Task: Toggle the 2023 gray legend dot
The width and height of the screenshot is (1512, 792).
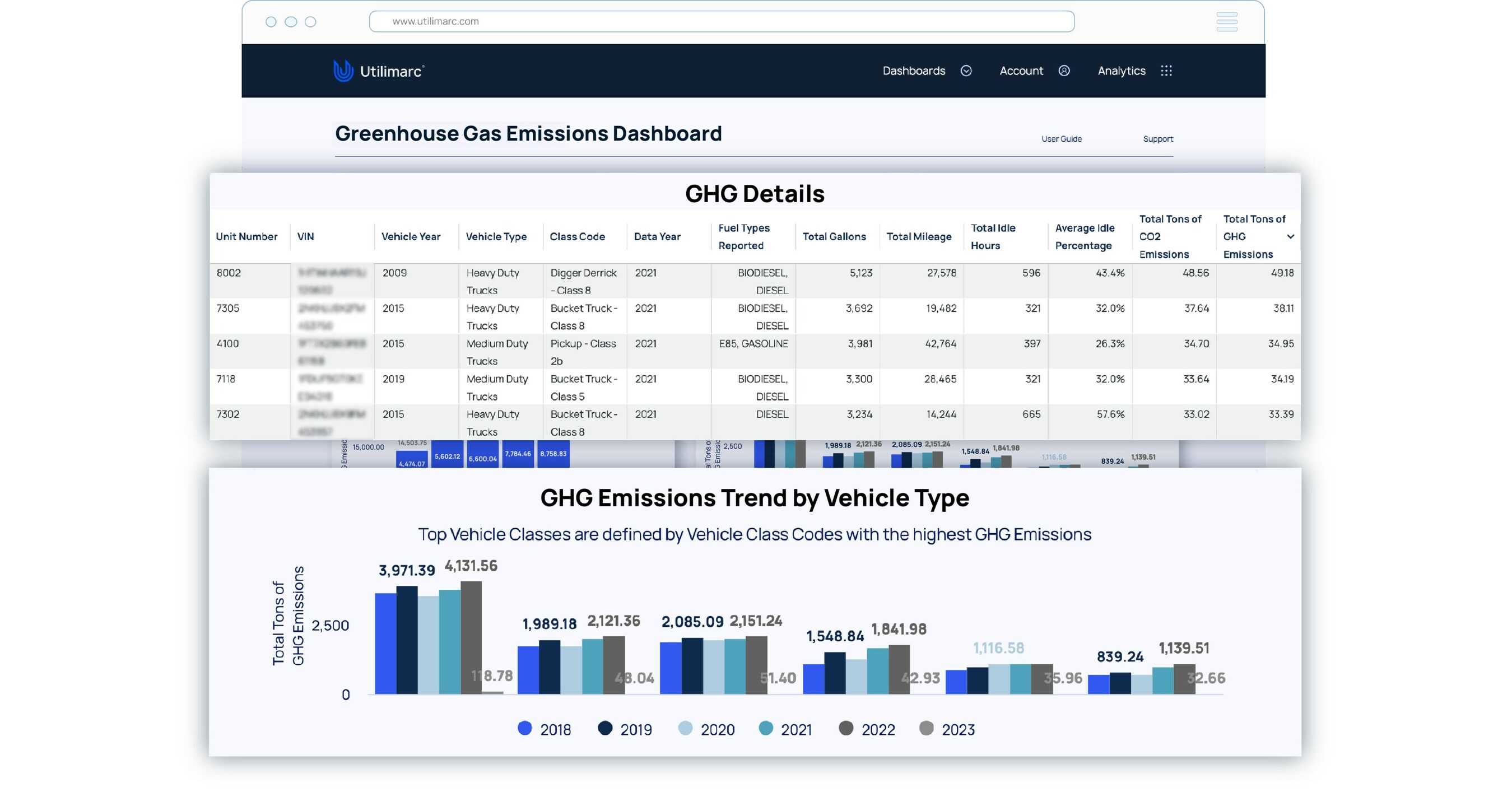Action: (926, 729)
